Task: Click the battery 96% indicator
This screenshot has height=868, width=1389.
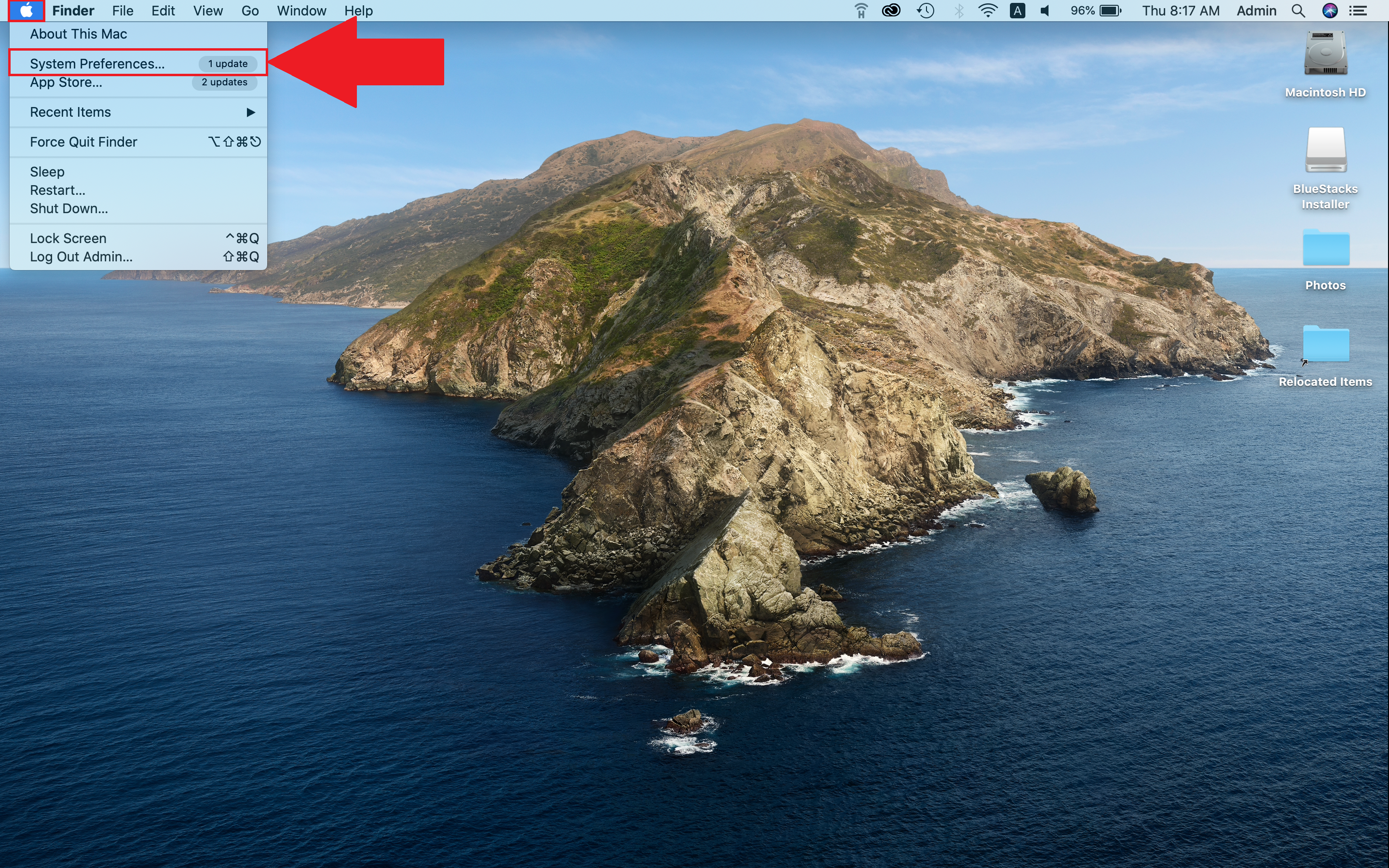Action: (x=1095, y=10)
